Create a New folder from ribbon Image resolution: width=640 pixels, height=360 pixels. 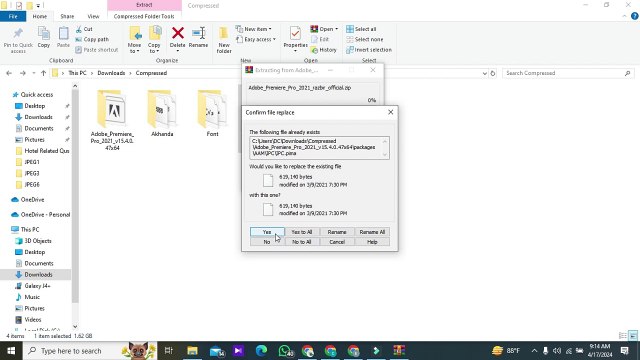pyautogui.click(x=224, y=40)
